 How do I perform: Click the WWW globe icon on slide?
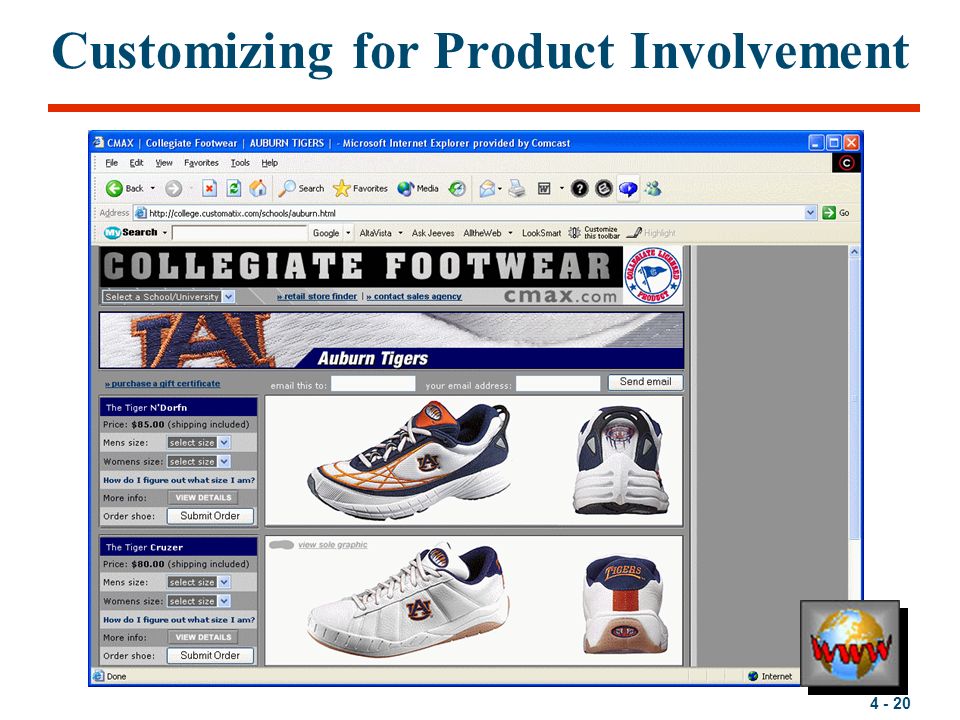tap(850, 643)
